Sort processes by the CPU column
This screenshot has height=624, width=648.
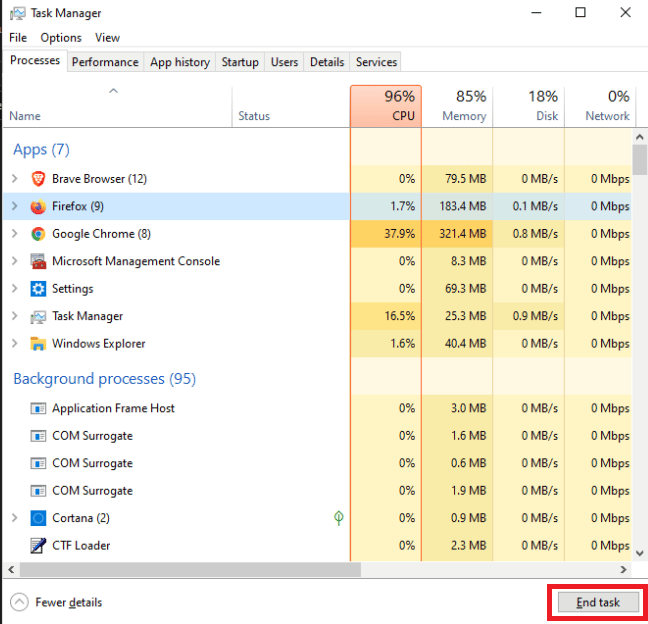pyautogui.click(x=386, y=107)
